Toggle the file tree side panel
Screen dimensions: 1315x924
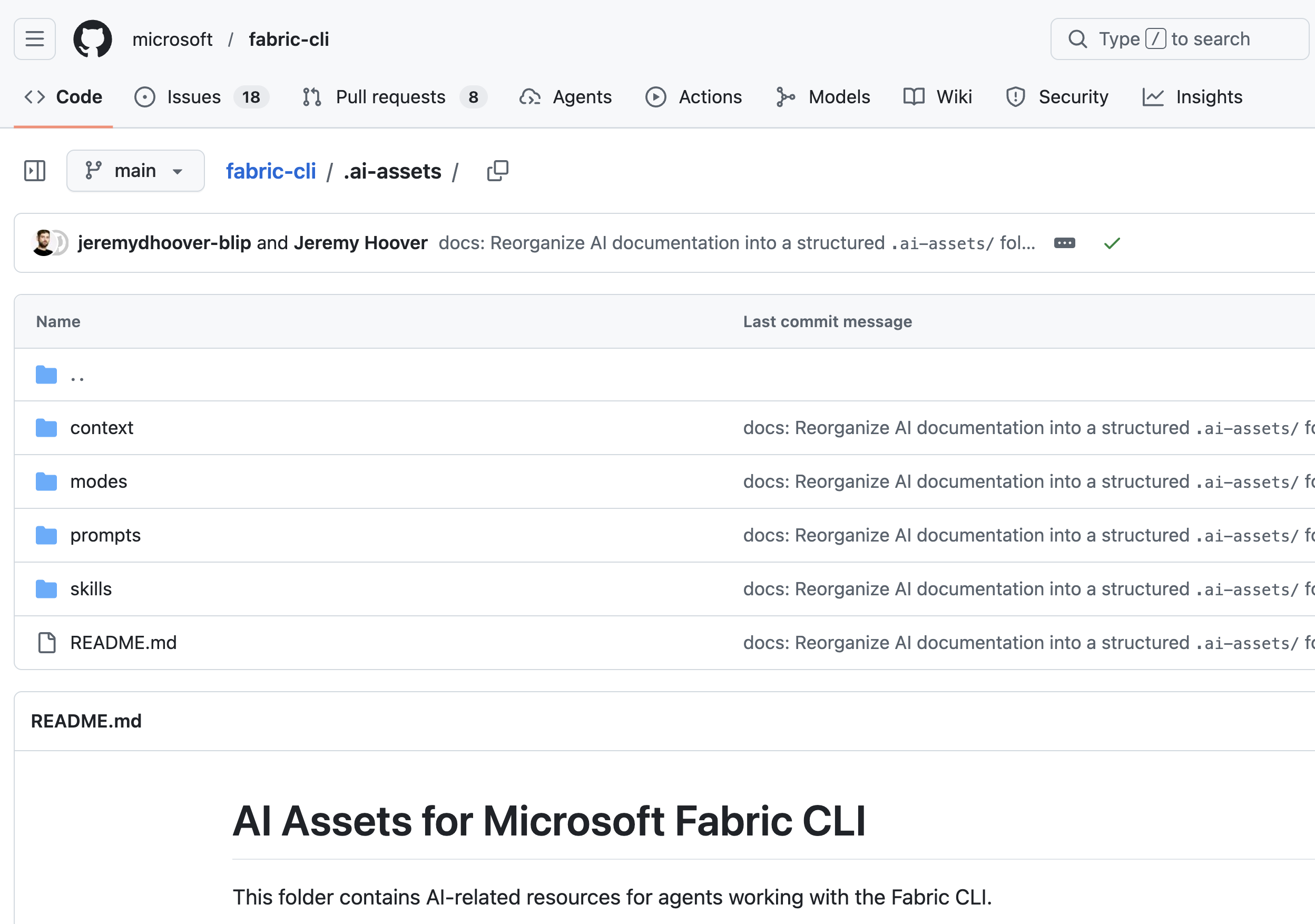[35, 171]
